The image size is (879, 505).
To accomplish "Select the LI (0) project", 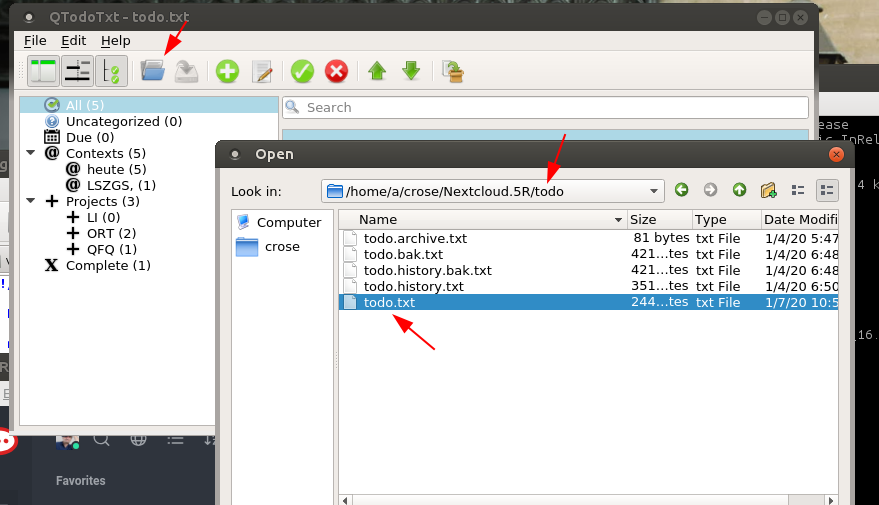I will point(103,217).
